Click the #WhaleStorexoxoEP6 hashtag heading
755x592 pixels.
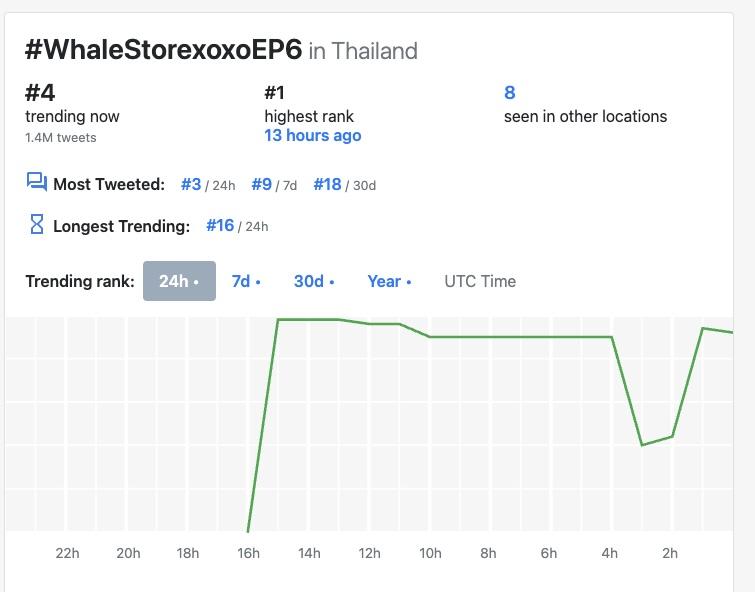point(163,49)
